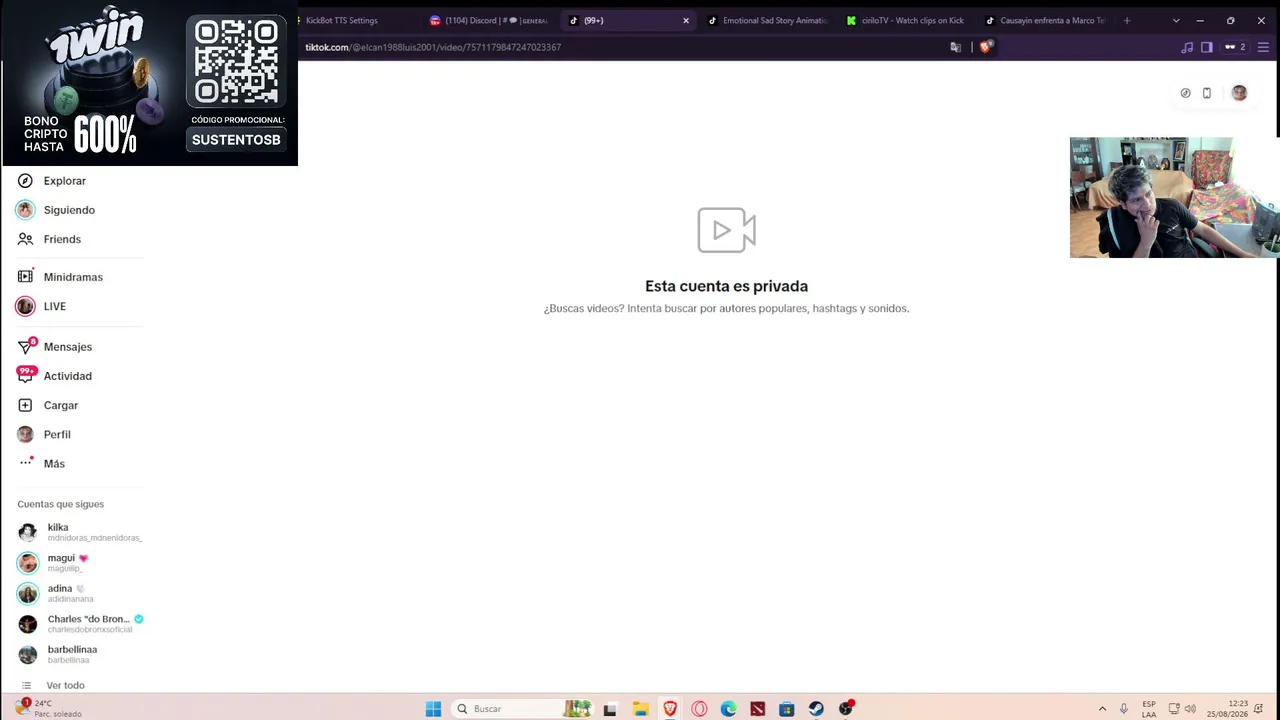Image resolution: width=1280 pixels, height=720 pixels.
Task: Open File Explorer from the taskbar
Action: pos(640,709)
